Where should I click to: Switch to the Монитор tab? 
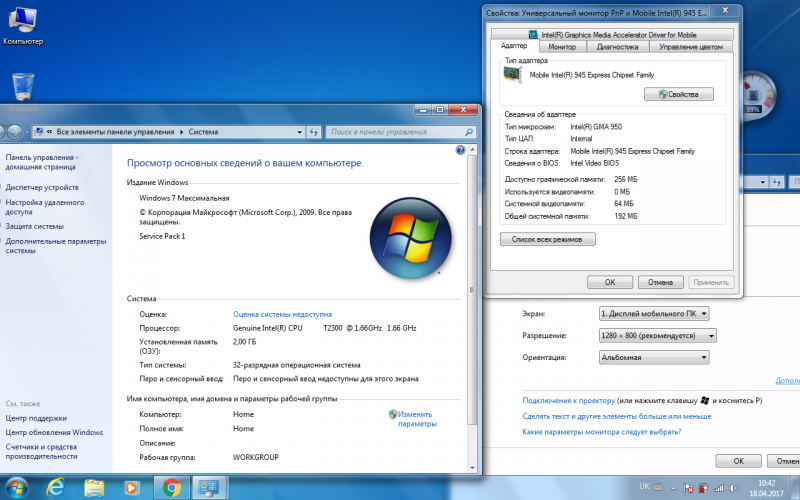point(562,47)
